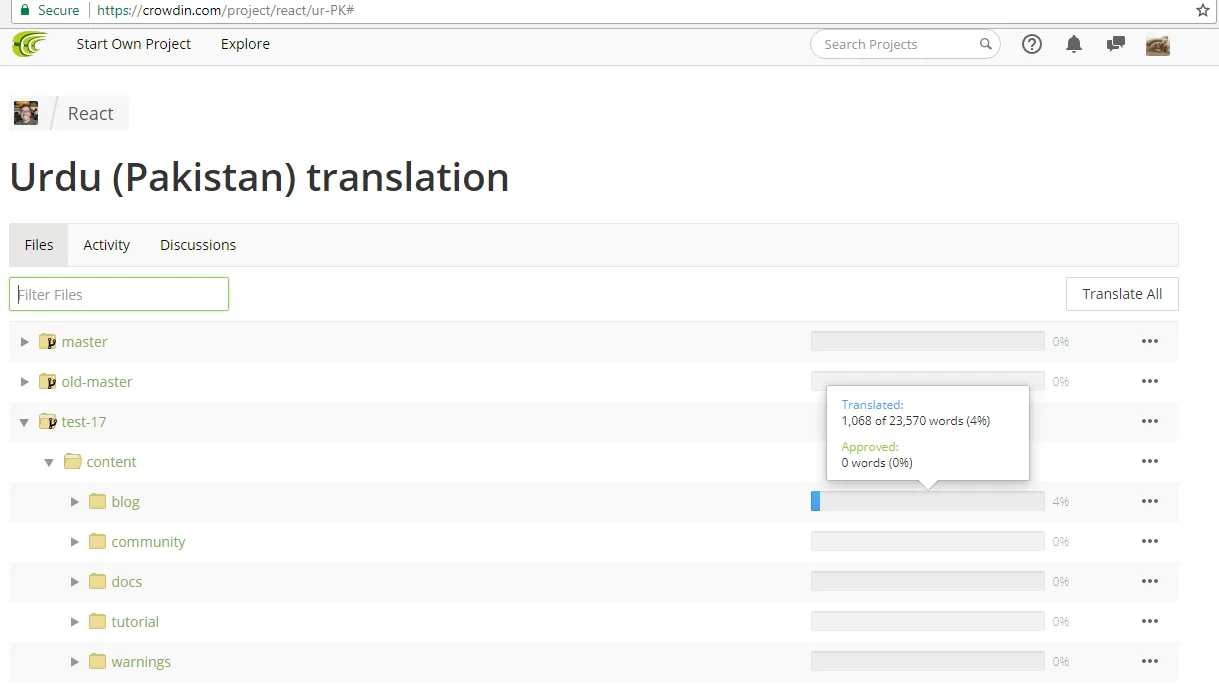This screenshot has width=1219, height=685.
Task: Switch to the Discussions tab
Action: pos(198,245)
